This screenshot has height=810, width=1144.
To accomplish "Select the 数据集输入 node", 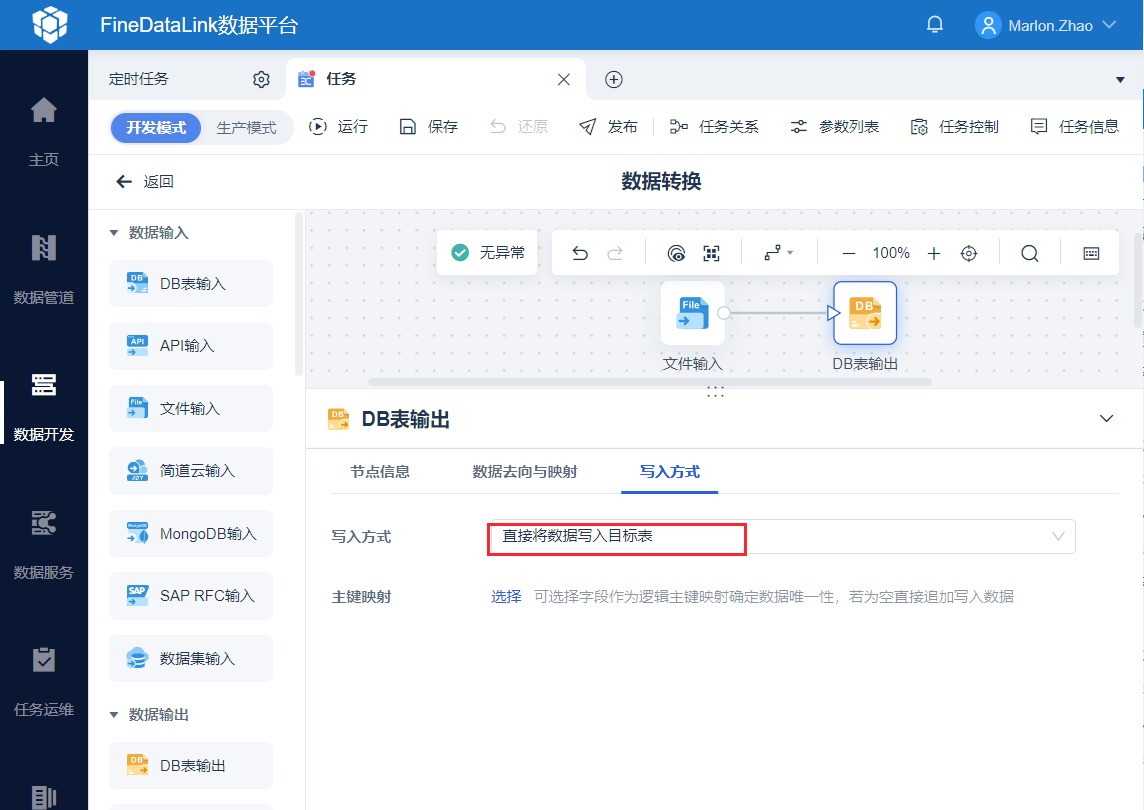I will point(191,659).
